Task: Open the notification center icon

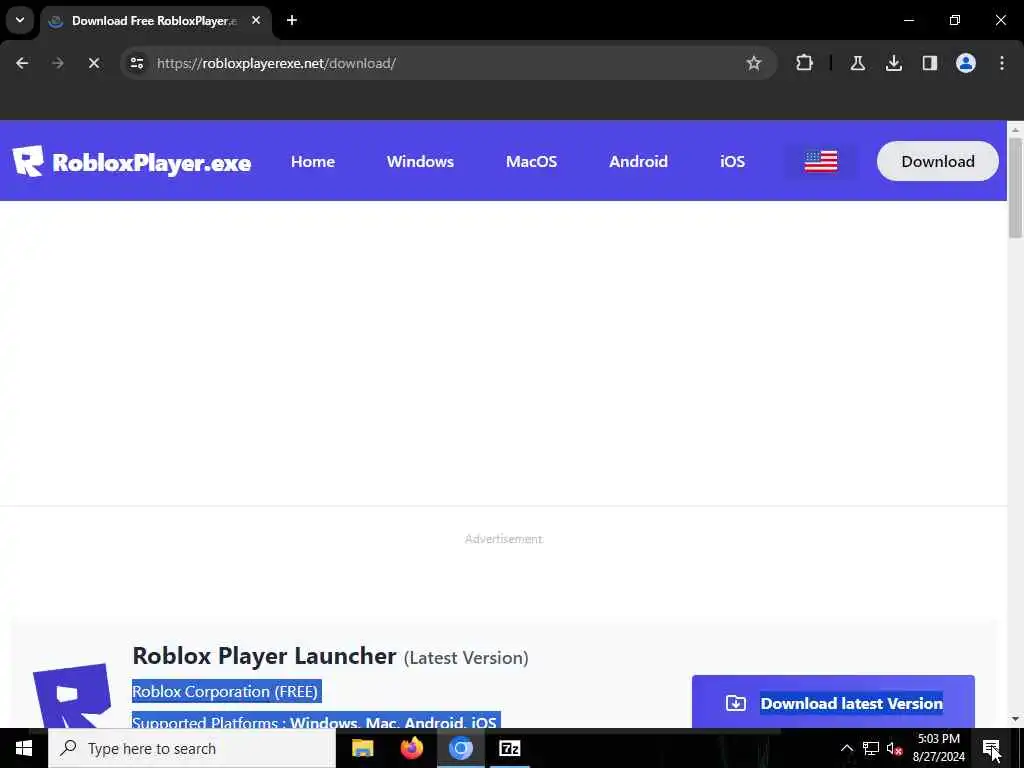Action: tap(991, 748)
